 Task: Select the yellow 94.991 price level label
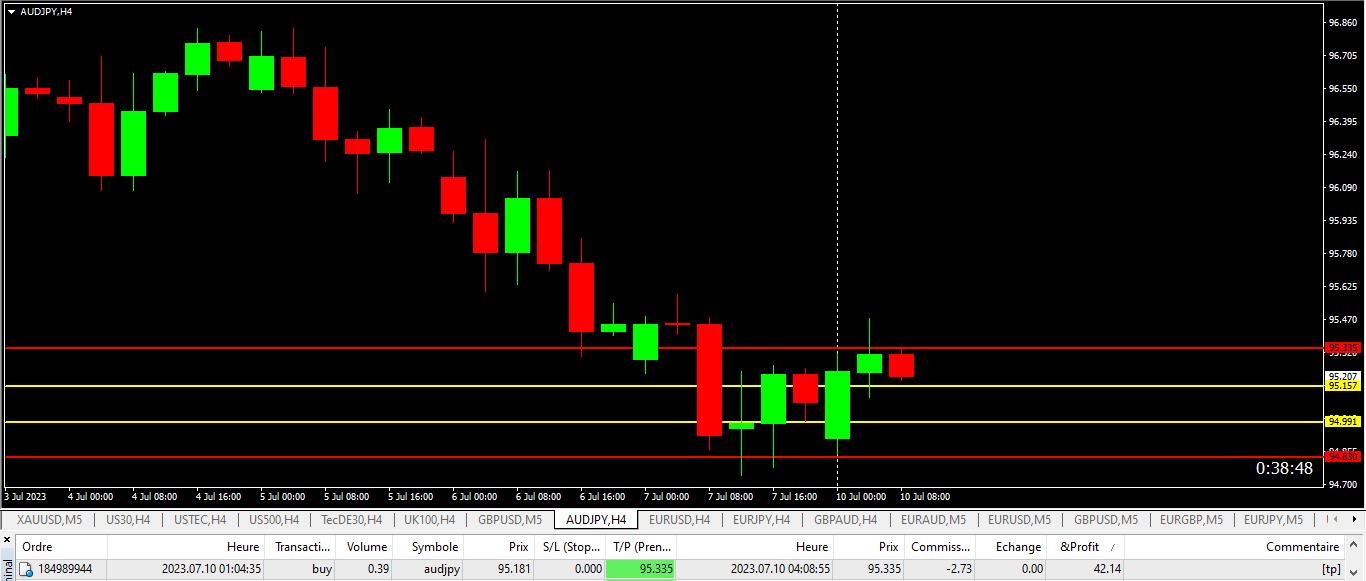coord(1343,421)
